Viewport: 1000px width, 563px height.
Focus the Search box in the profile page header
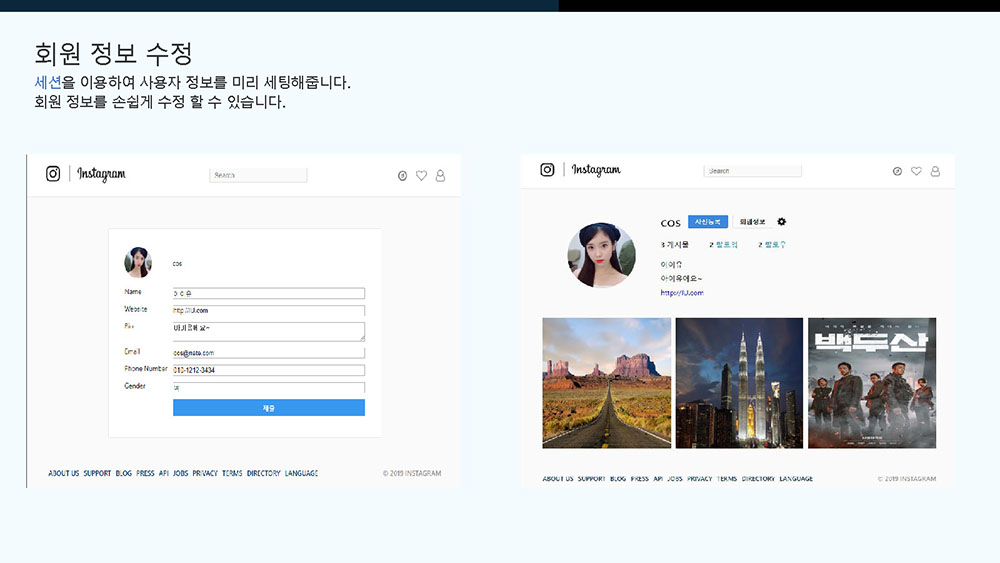753,171
